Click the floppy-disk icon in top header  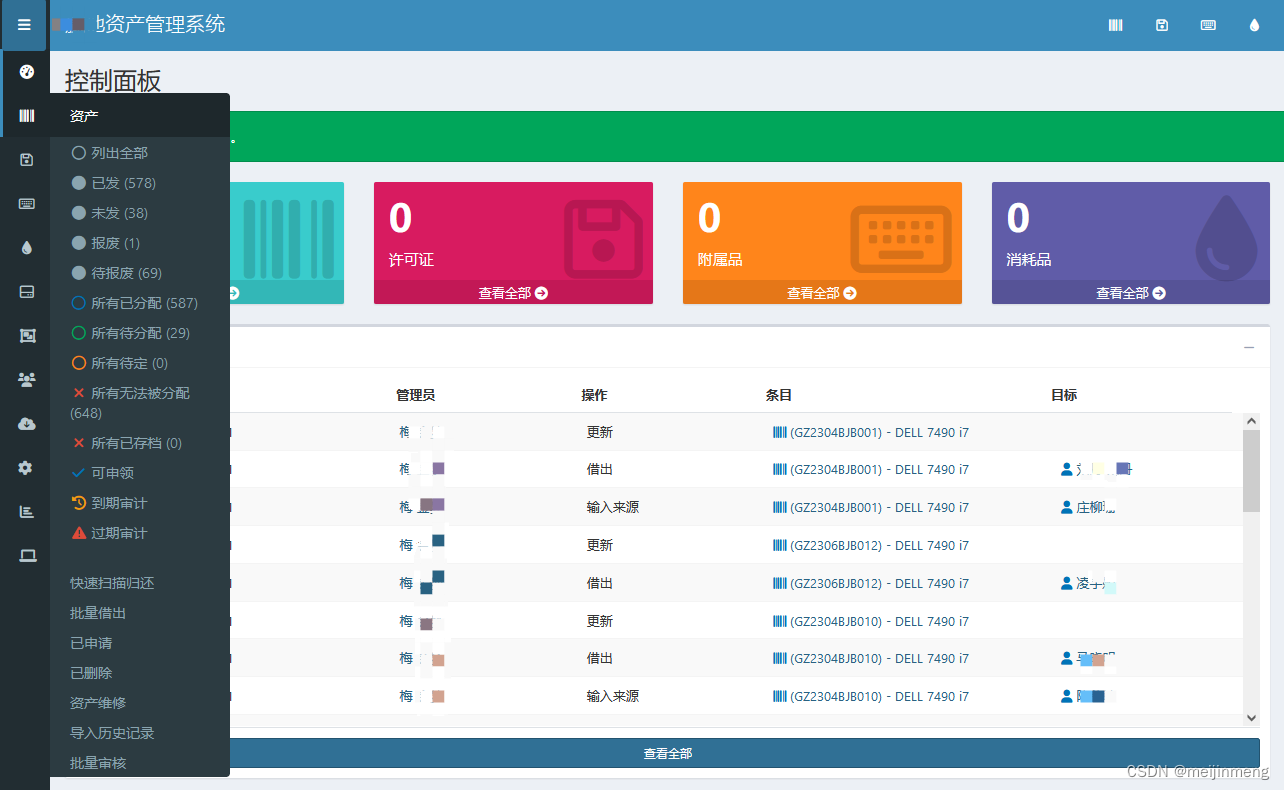1162,25
